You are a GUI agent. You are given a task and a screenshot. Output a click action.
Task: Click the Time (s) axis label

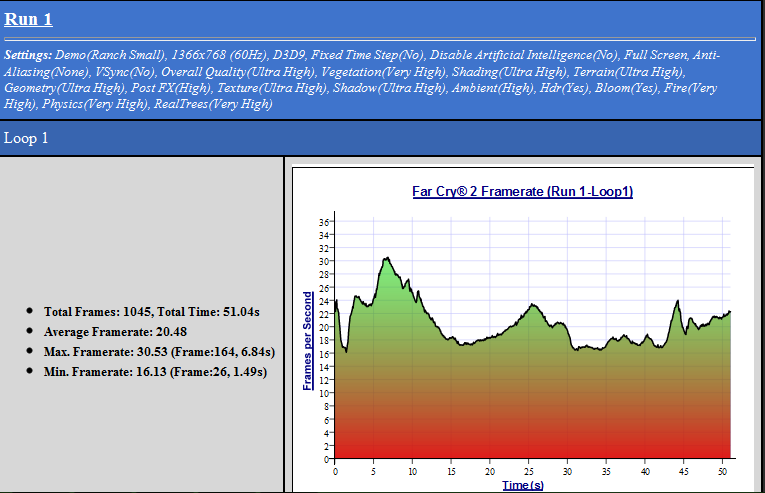523,485
